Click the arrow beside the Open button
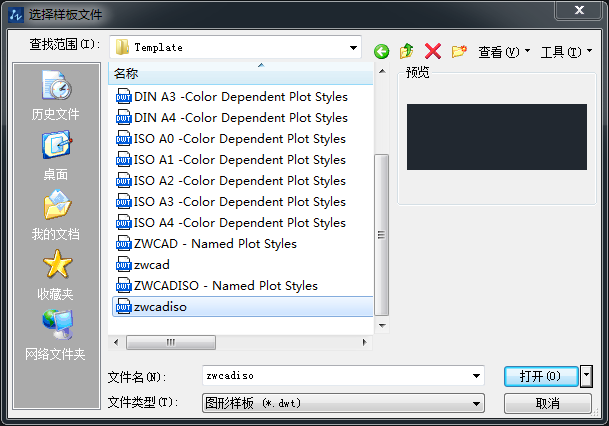Viewport: 609px width, 426px height. pyautogui.click(x=587, y=376)
